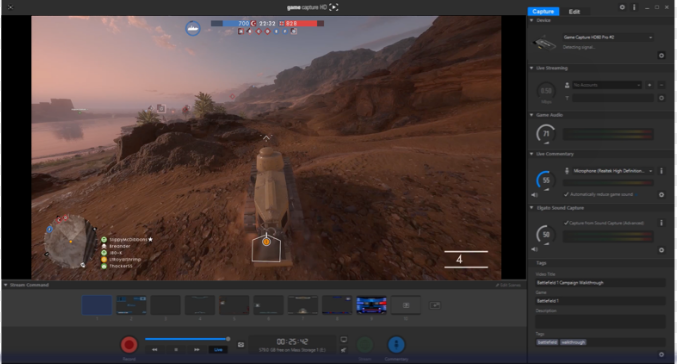The image size is (677, 364).
Task: Click the stream title text field
Action: [x=613, y=98]
